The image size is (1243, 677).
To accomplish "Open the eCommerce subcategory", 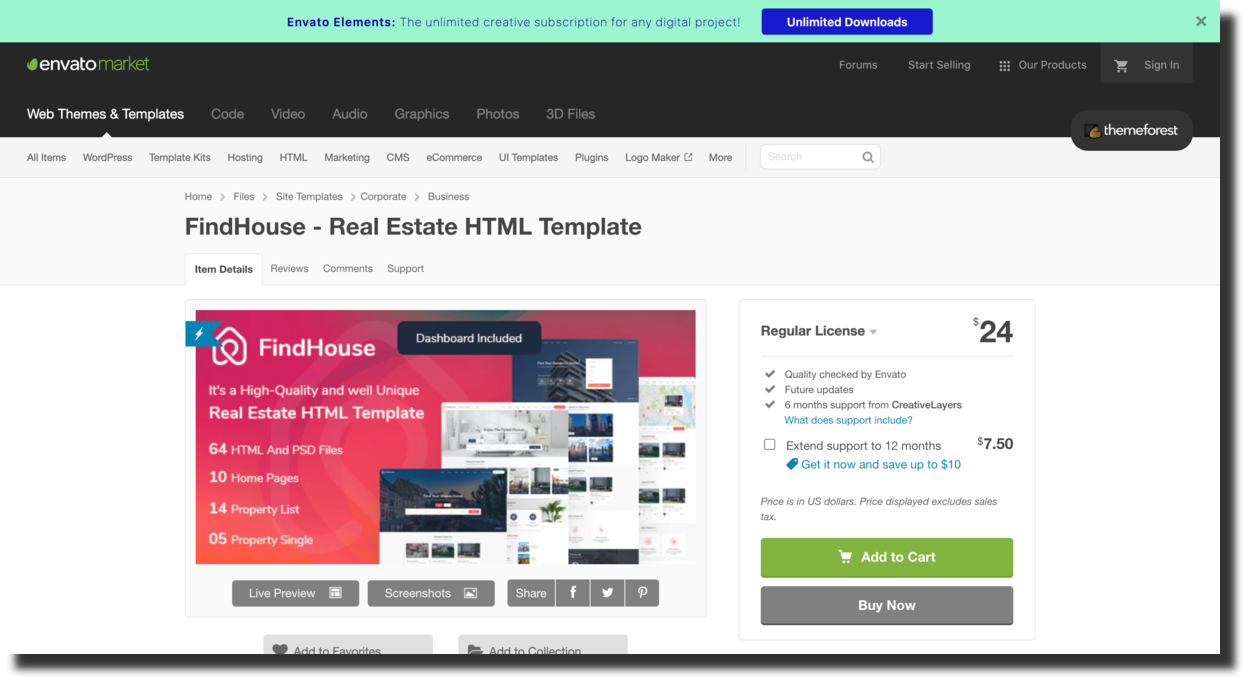I will [x=454, y=157].
